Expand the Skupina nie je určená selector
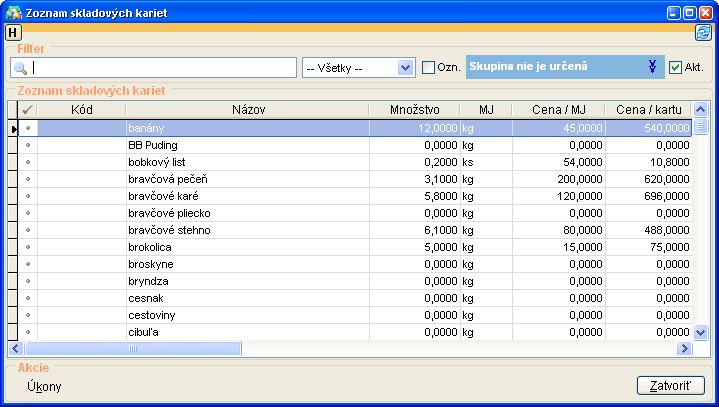 tap(652, 67)
